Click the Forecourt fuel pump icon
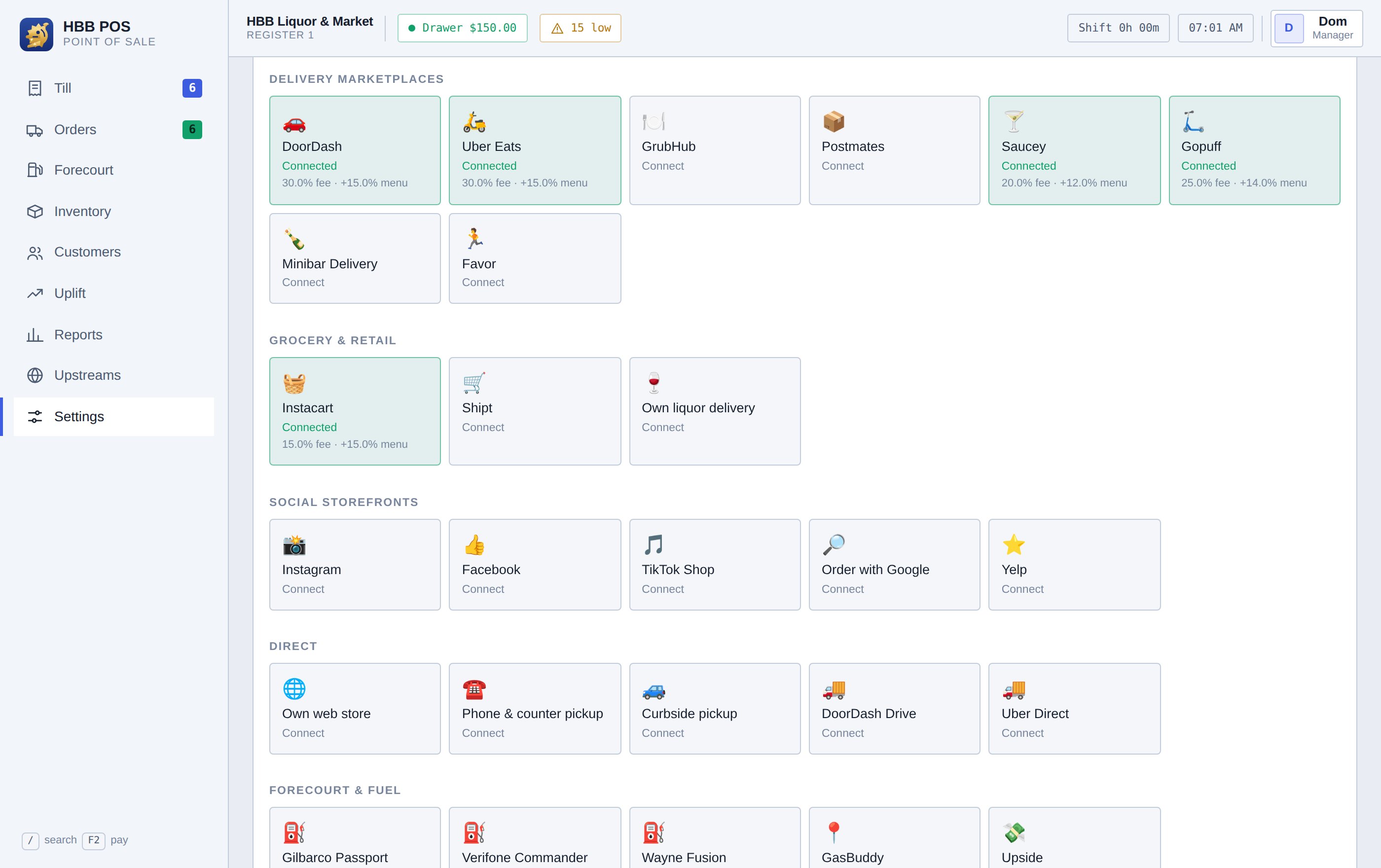The height and width of the screenshot is (868, 1381). click(x=35, y=170)
